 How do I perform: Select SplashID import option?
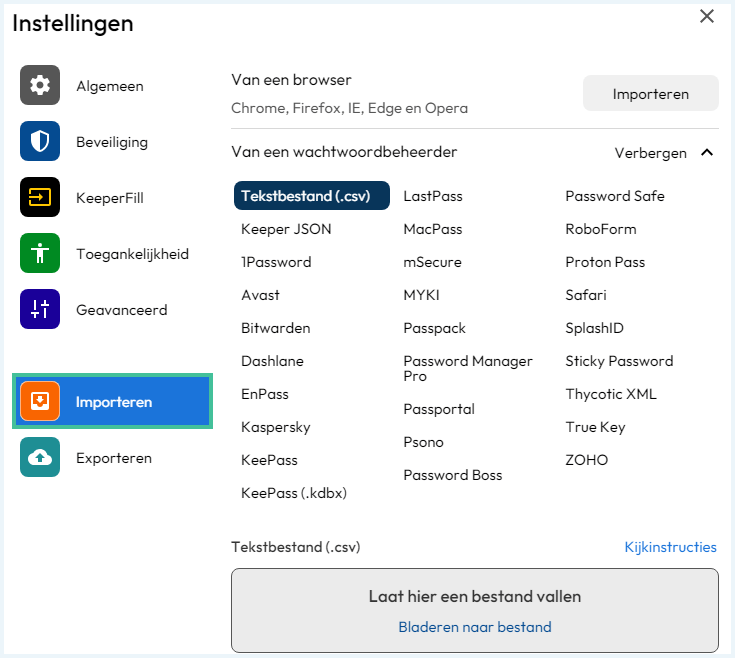(594, 328)
